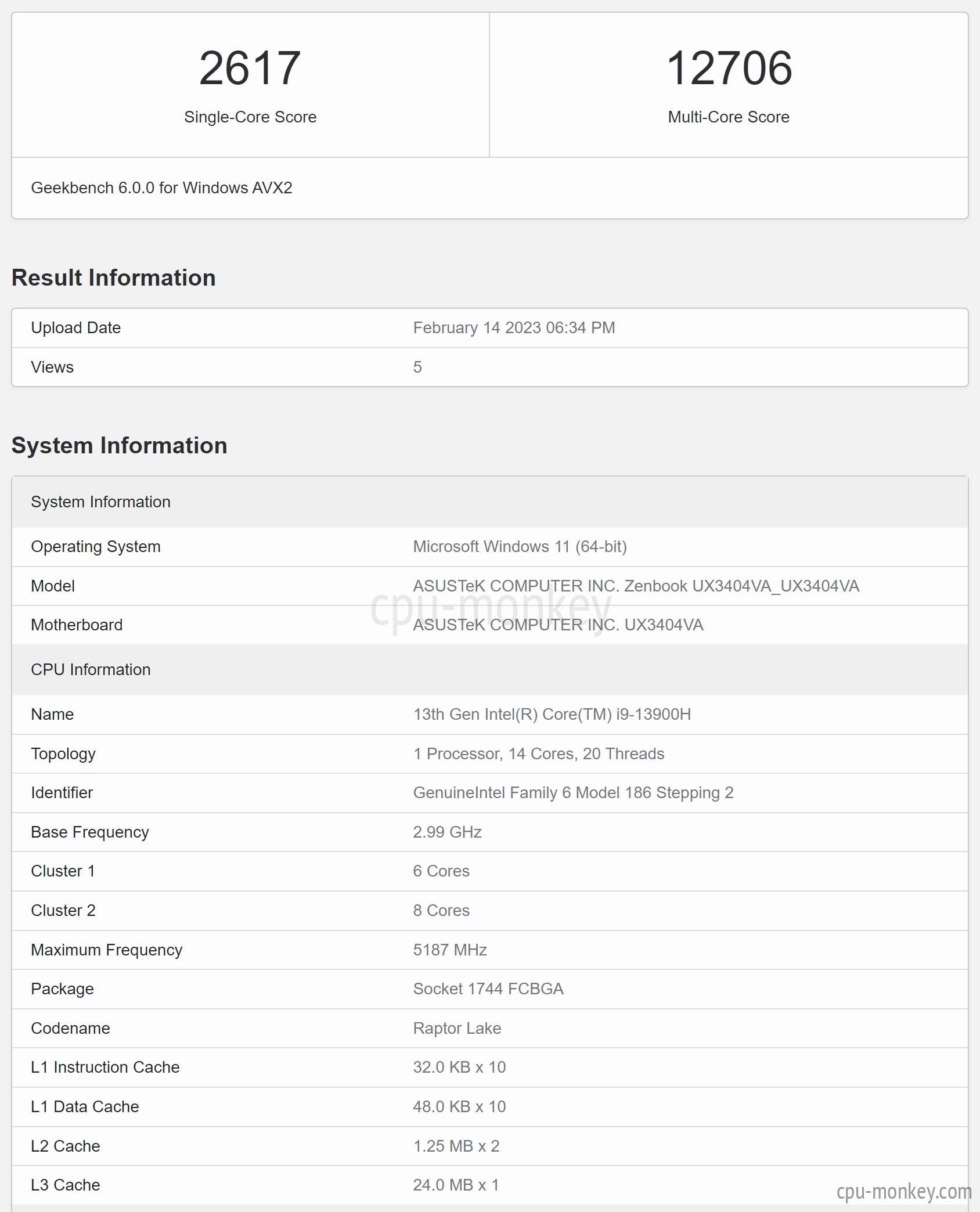Image resolution: width=980 pixels, height=1212 pixels.
Task: Click the Maximum Frequency label
Action: 107,950
